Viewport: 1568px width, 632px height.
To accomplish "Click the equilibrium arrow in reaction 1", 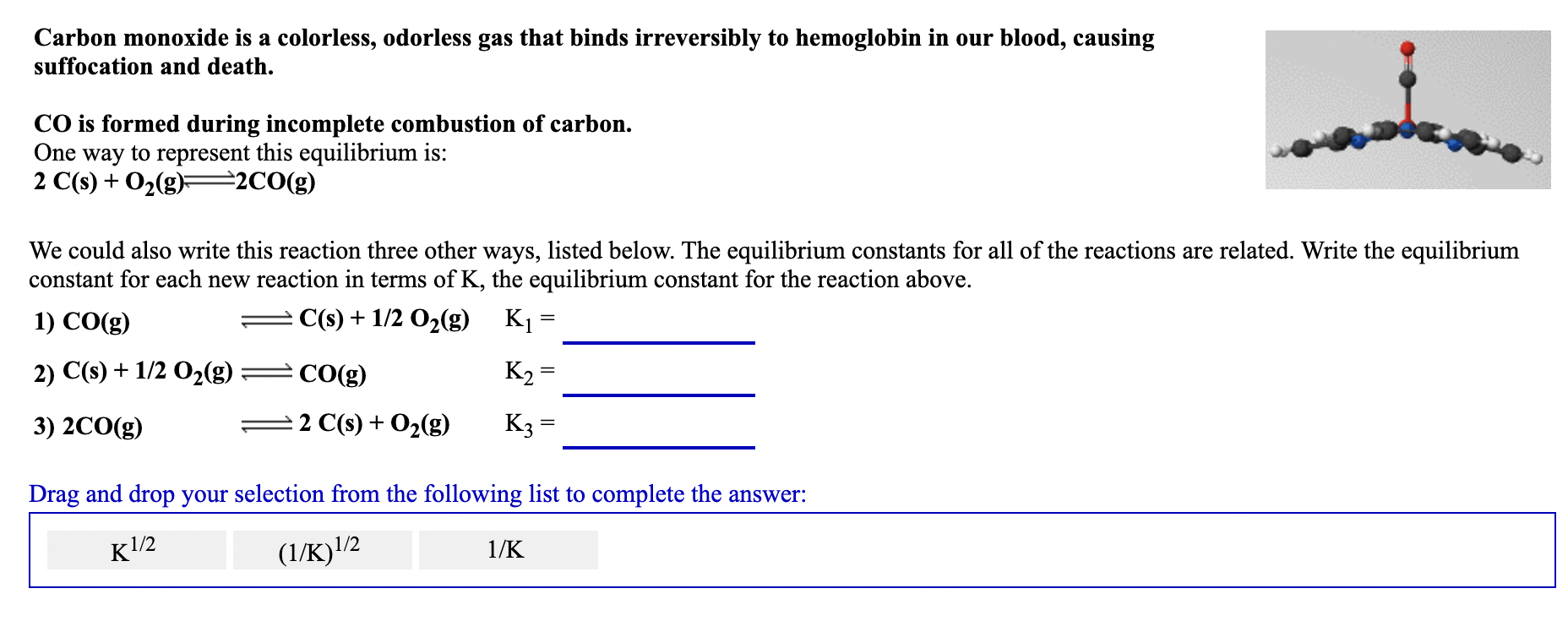I will tap(267, 319).
